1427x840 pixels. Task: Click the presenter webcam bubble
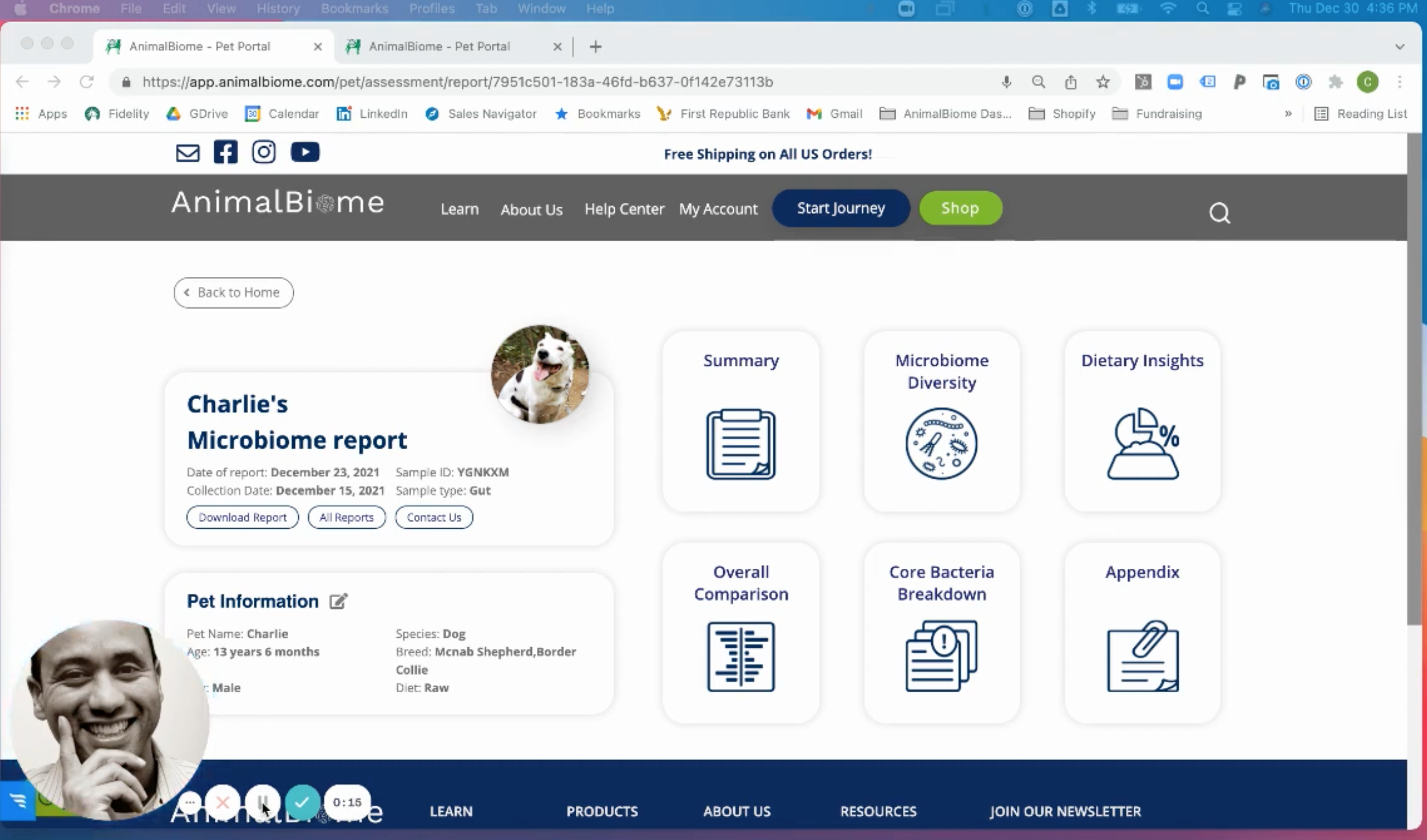111,720
